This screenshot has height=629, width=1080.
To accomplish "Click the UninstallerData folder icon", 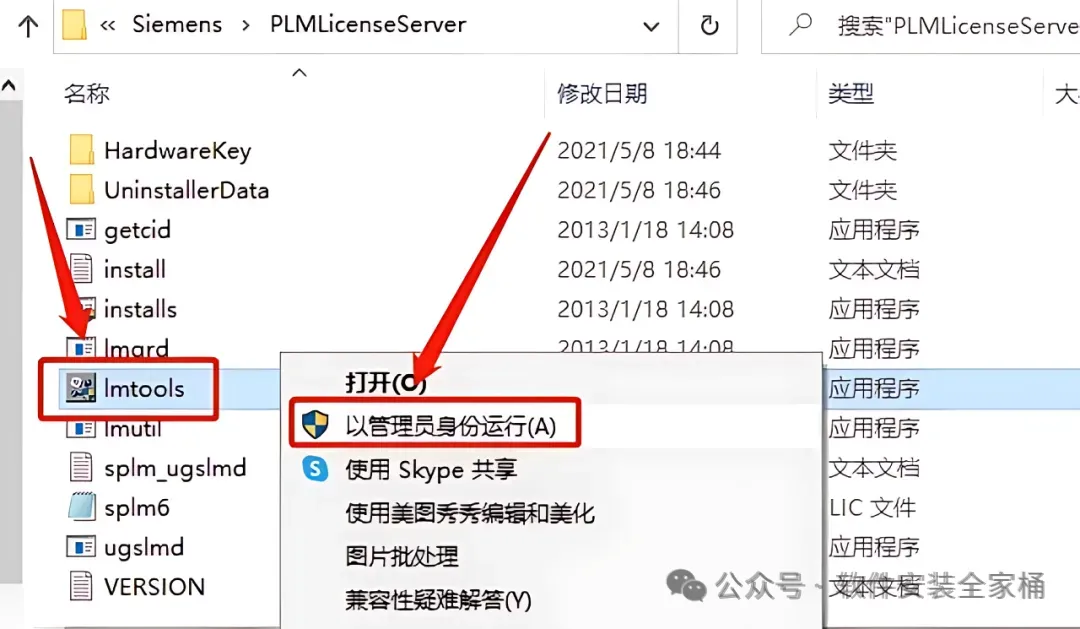I will pyautogui.click(x=81, y=189).
